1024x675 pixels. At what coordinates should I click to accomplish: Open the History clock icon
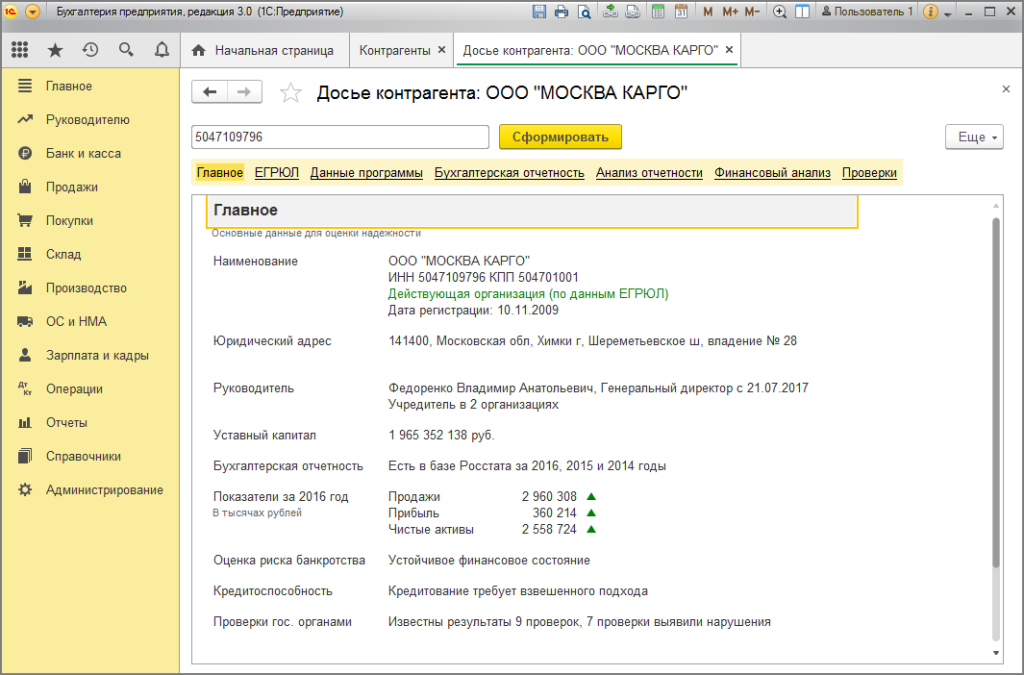pos(90,50)
